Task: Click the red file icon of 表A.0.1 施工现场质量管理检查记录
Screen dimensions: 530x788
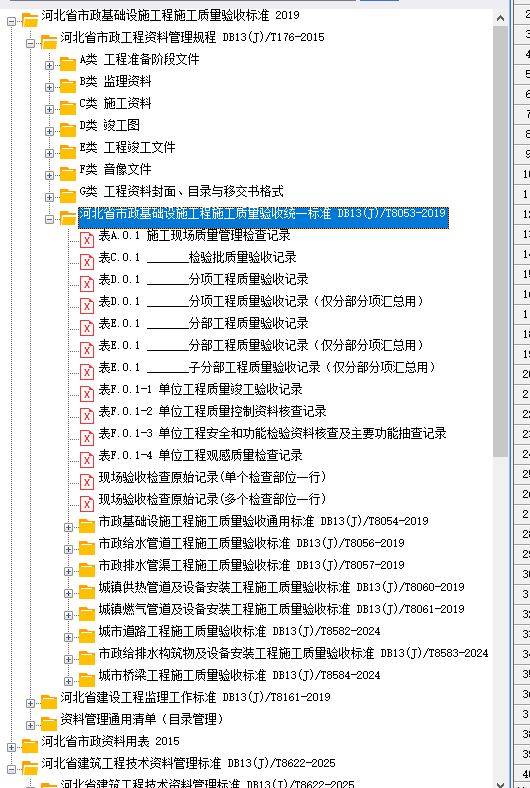Action: point(87,239)
